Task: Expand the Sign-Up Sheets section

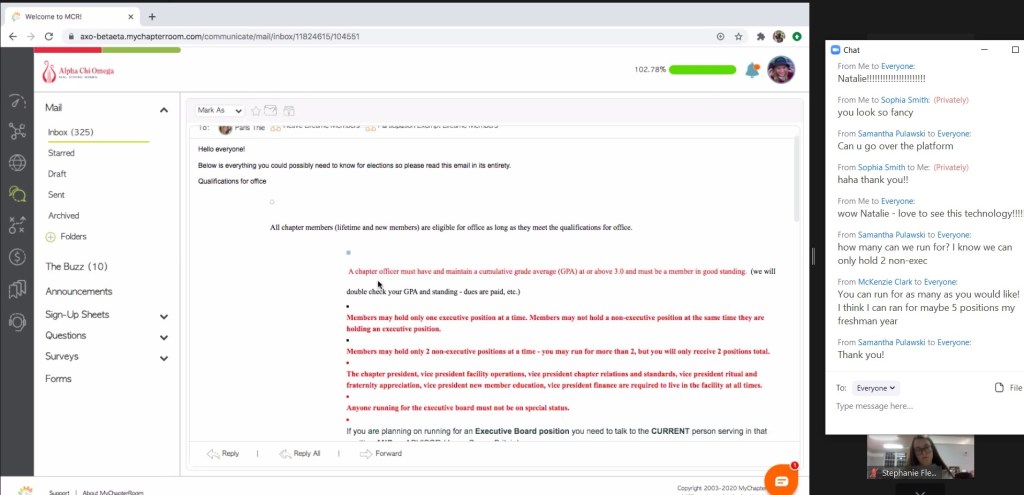Action: coord(164,315)
